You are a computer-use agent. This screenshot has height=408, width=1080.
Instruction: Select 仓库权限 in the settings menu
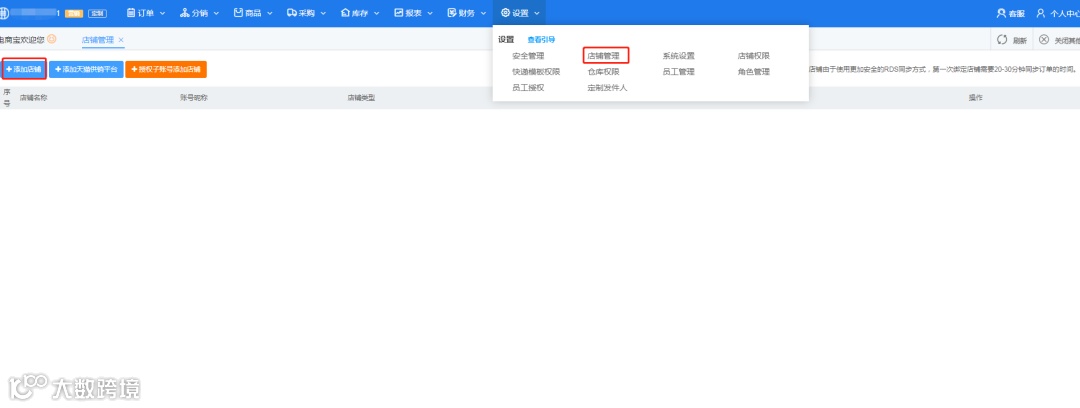coord(603,72)
